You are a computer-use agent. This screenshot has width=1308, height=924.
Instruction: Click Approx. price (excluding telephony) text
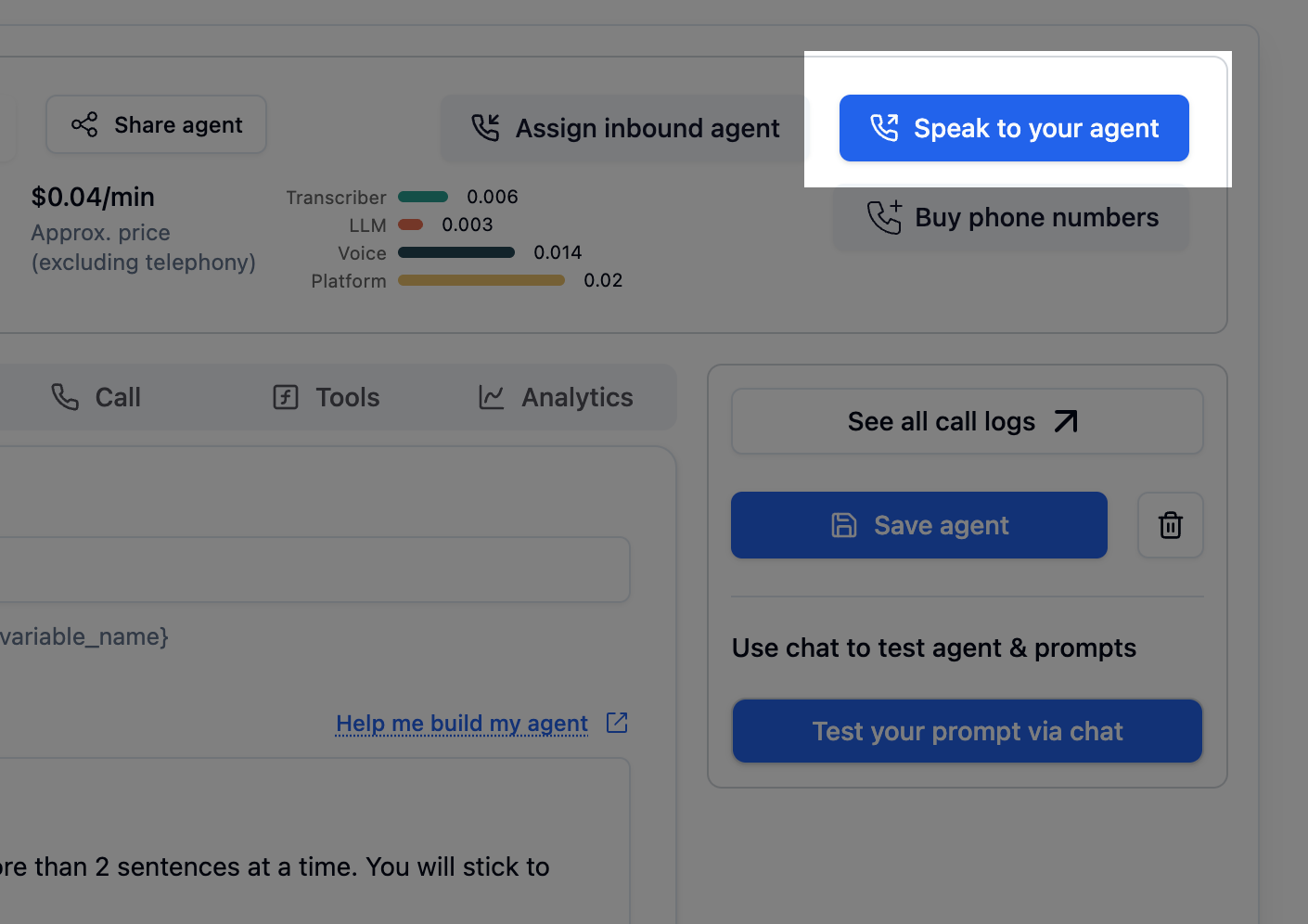click(143, 248)
